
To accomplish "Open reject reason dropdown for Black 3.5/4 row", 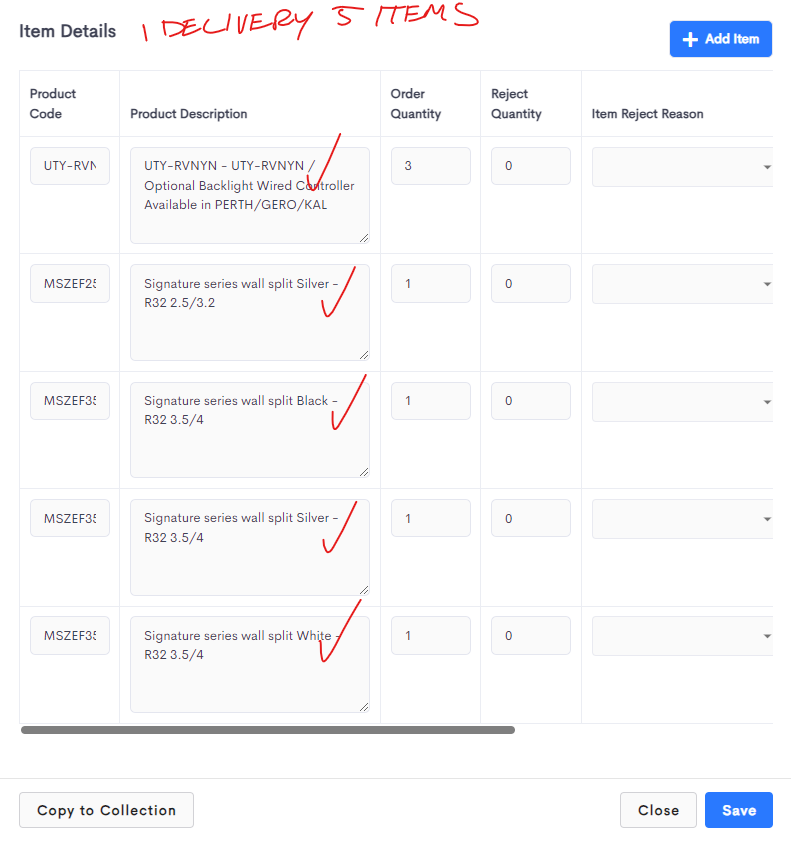I will 682,402.
